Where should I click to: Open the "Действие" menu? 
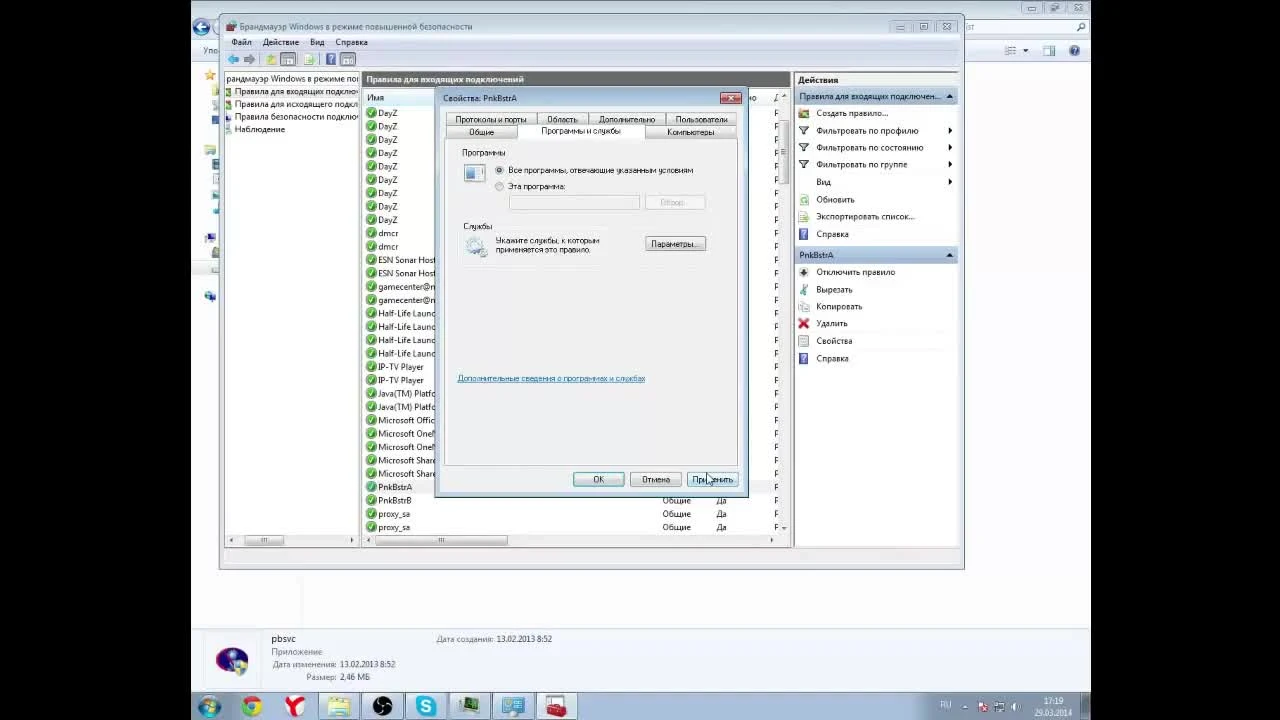click(280, 42)
